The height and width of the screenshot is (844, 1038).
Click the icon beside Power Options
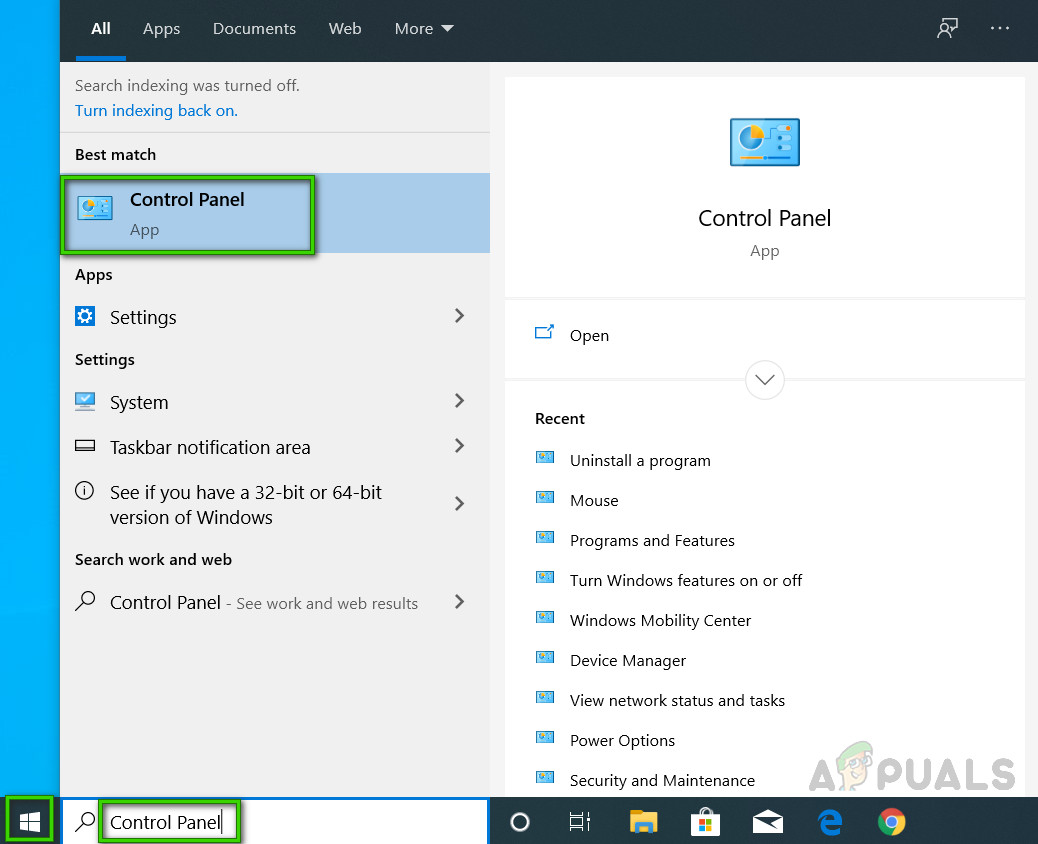tap(545, 737)
